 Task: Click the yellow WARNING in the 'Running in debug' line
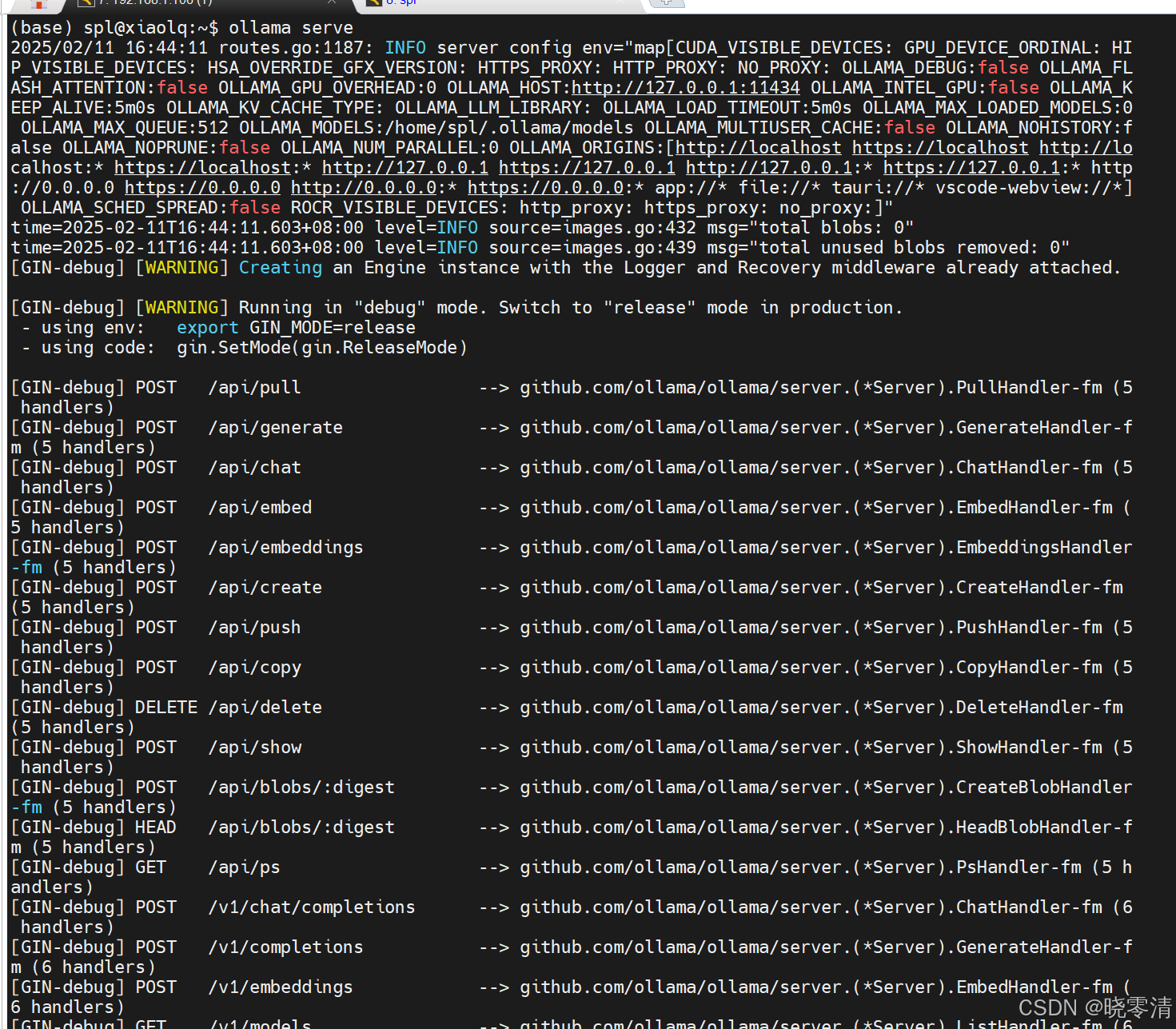pos(181,308)
